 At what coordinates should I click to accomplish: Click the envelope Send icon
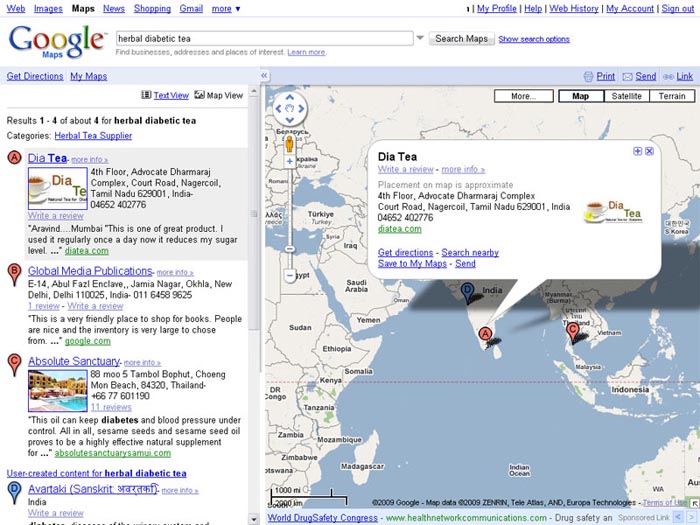[627, 77]
